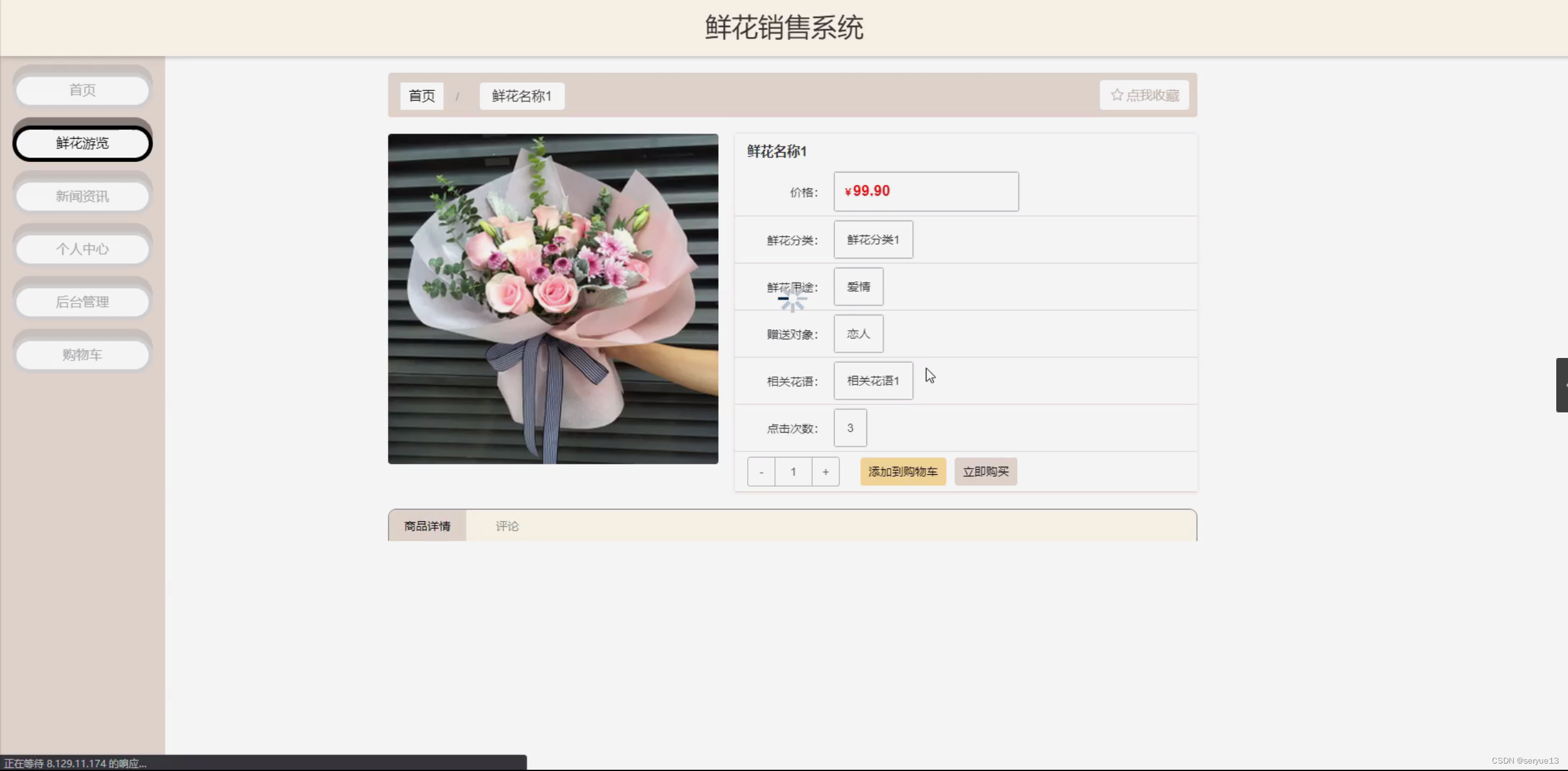Go to 首页 in the sidebar
Viewport: 1568px width, 771px height.
[82, 90]
